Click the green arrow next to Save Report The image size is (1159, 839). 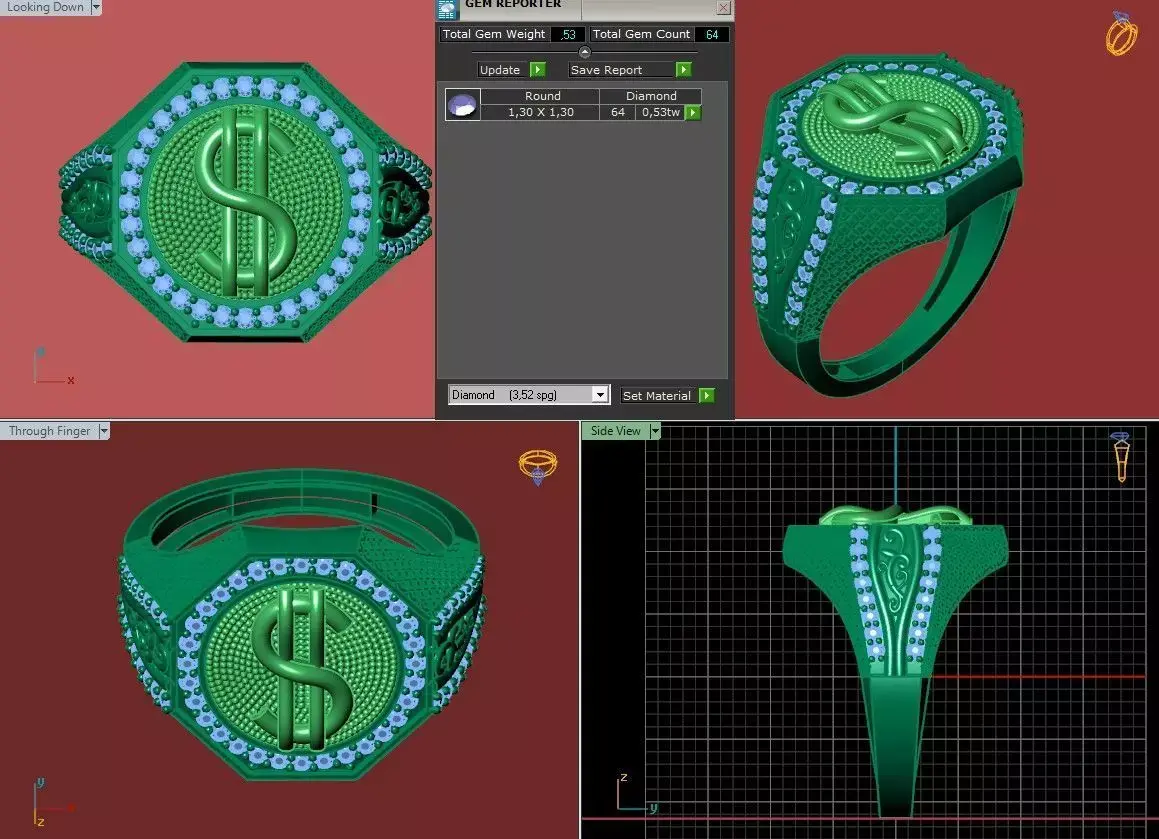click(x=684, y=69)
